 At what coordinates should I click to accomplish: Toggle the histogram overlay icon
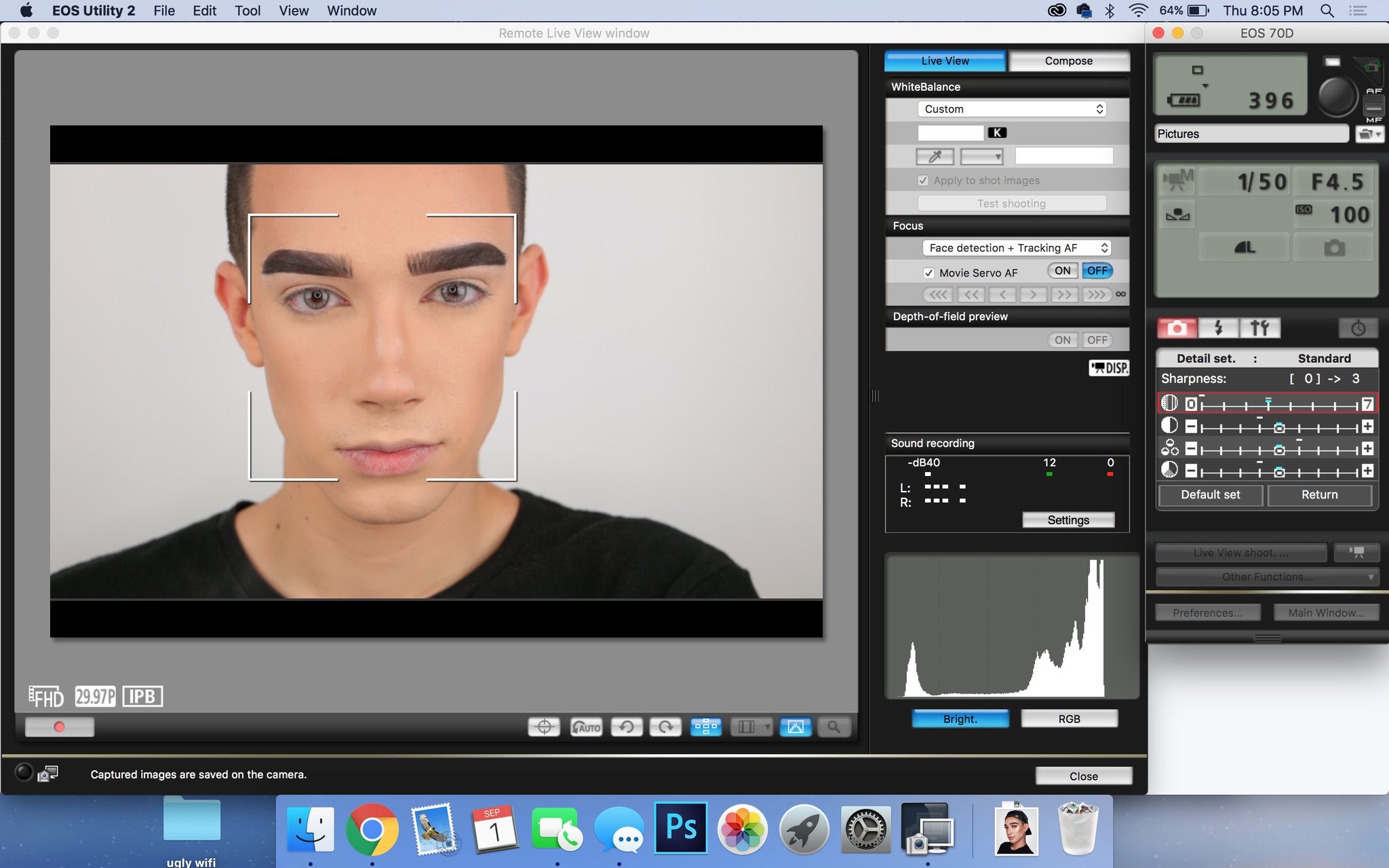pyautogui.click(x=796, y=726)
